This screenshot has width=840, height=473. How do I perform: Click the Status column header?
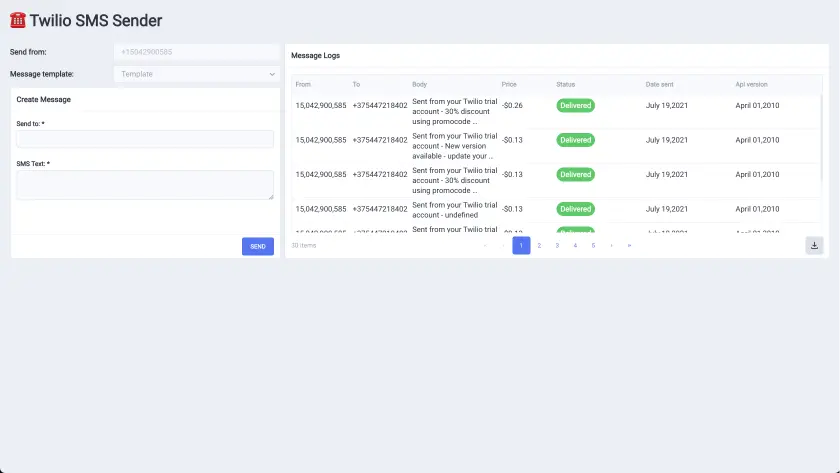point(565,85)
